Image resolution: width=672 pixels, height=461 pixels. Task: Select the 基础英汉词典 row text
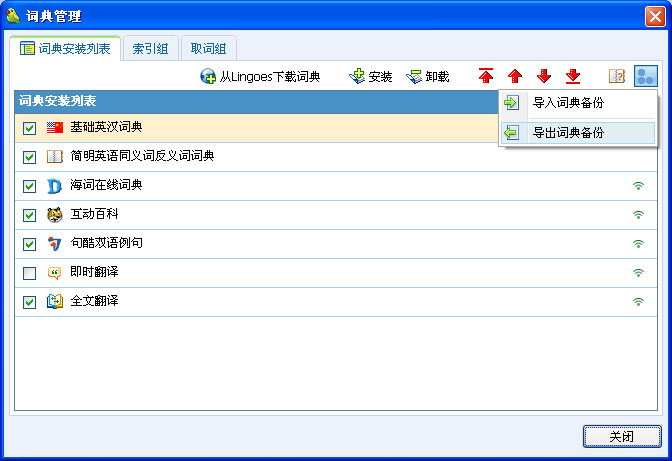(106, 127)
